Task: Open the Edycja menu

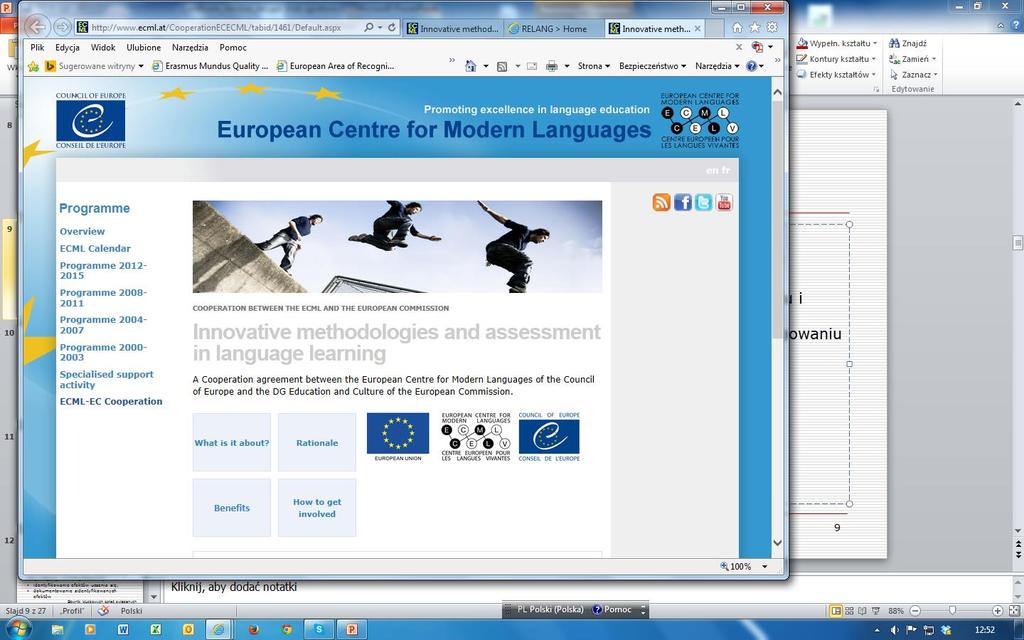Action: 67,47
